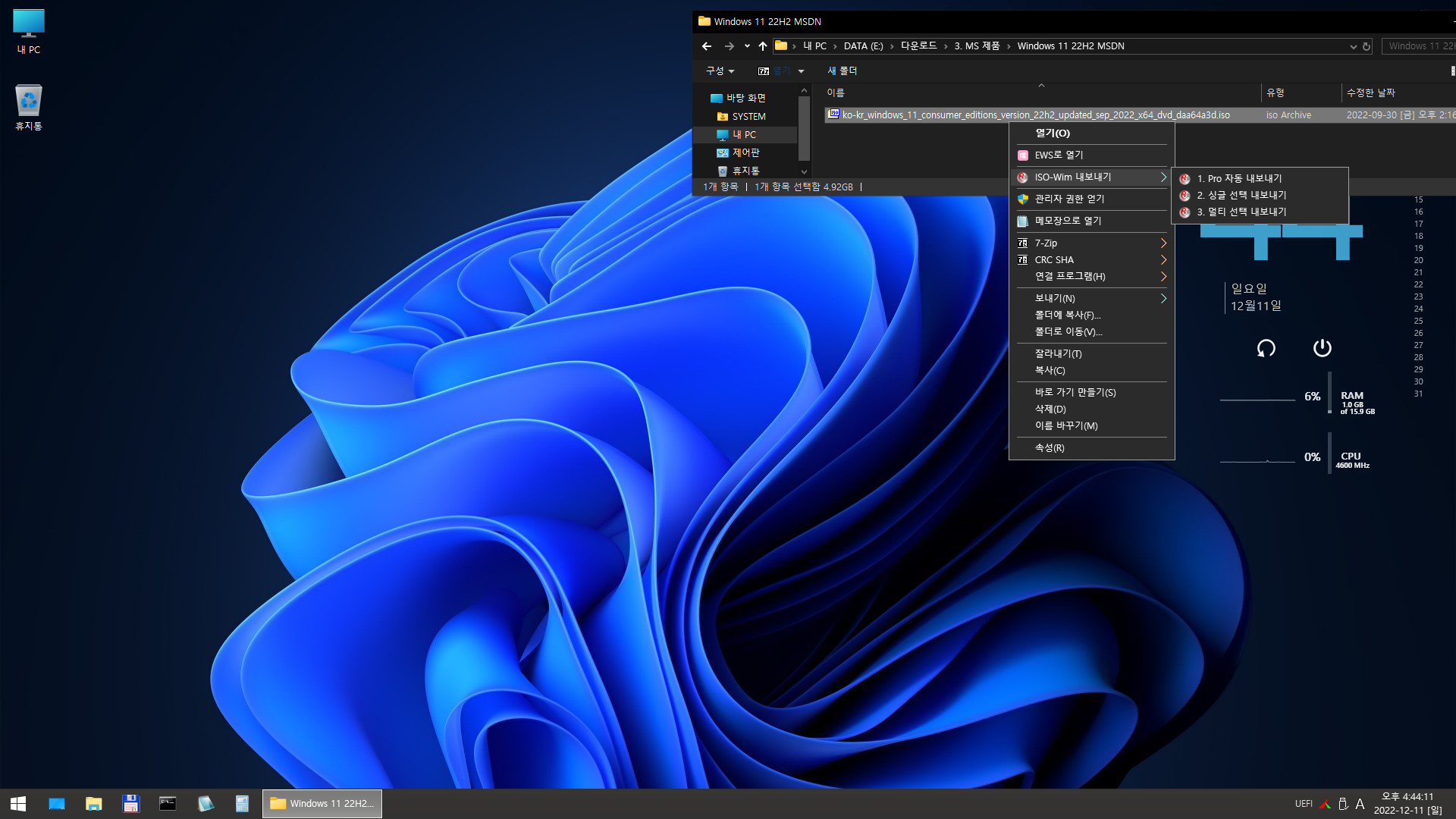The image size is (1456, 819).
Task: Choose 폴더로 이동(V)... menu item
Action: click(x=1092, y=331)
